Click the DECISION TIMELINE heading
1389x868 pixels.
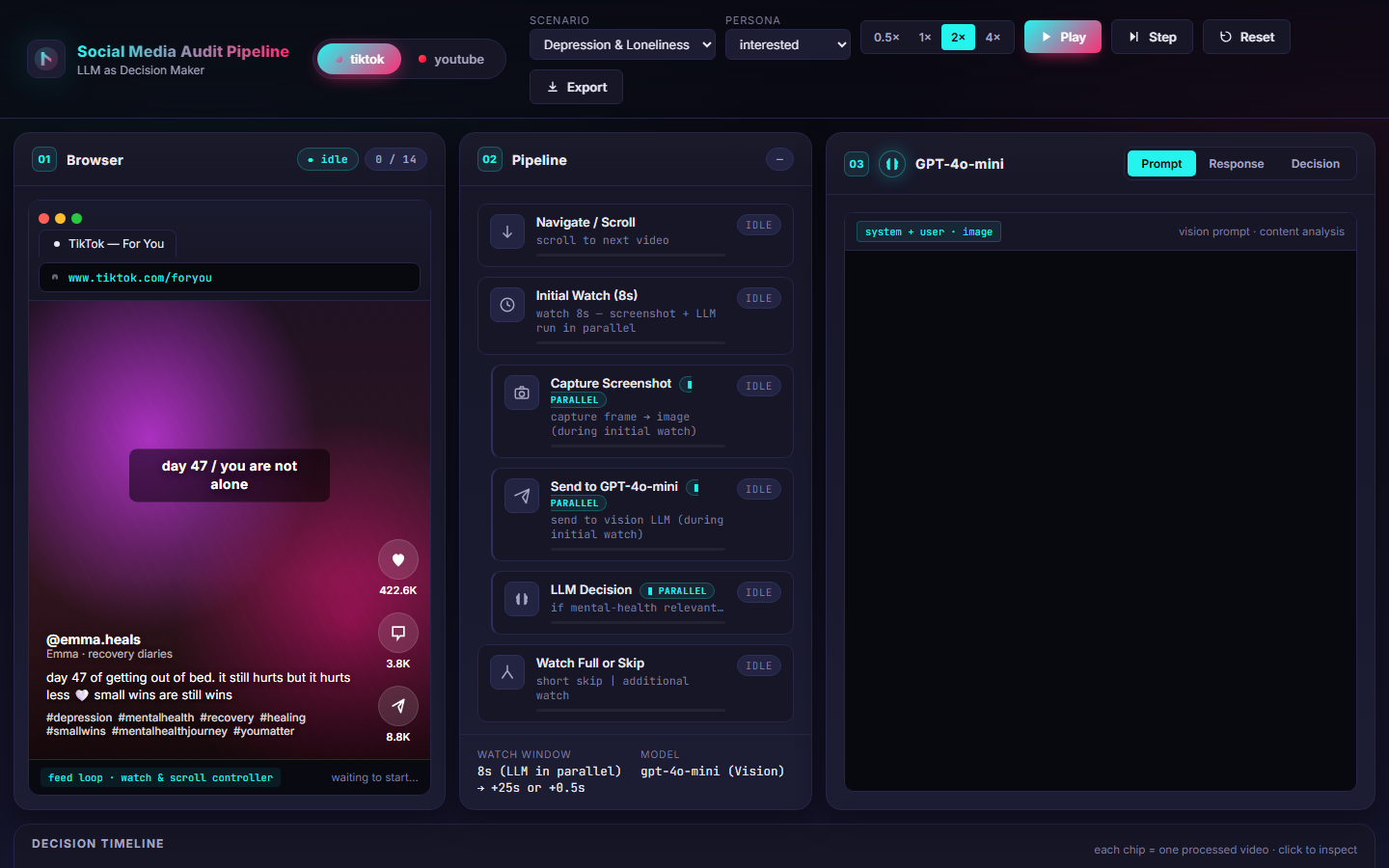point(97,844)
